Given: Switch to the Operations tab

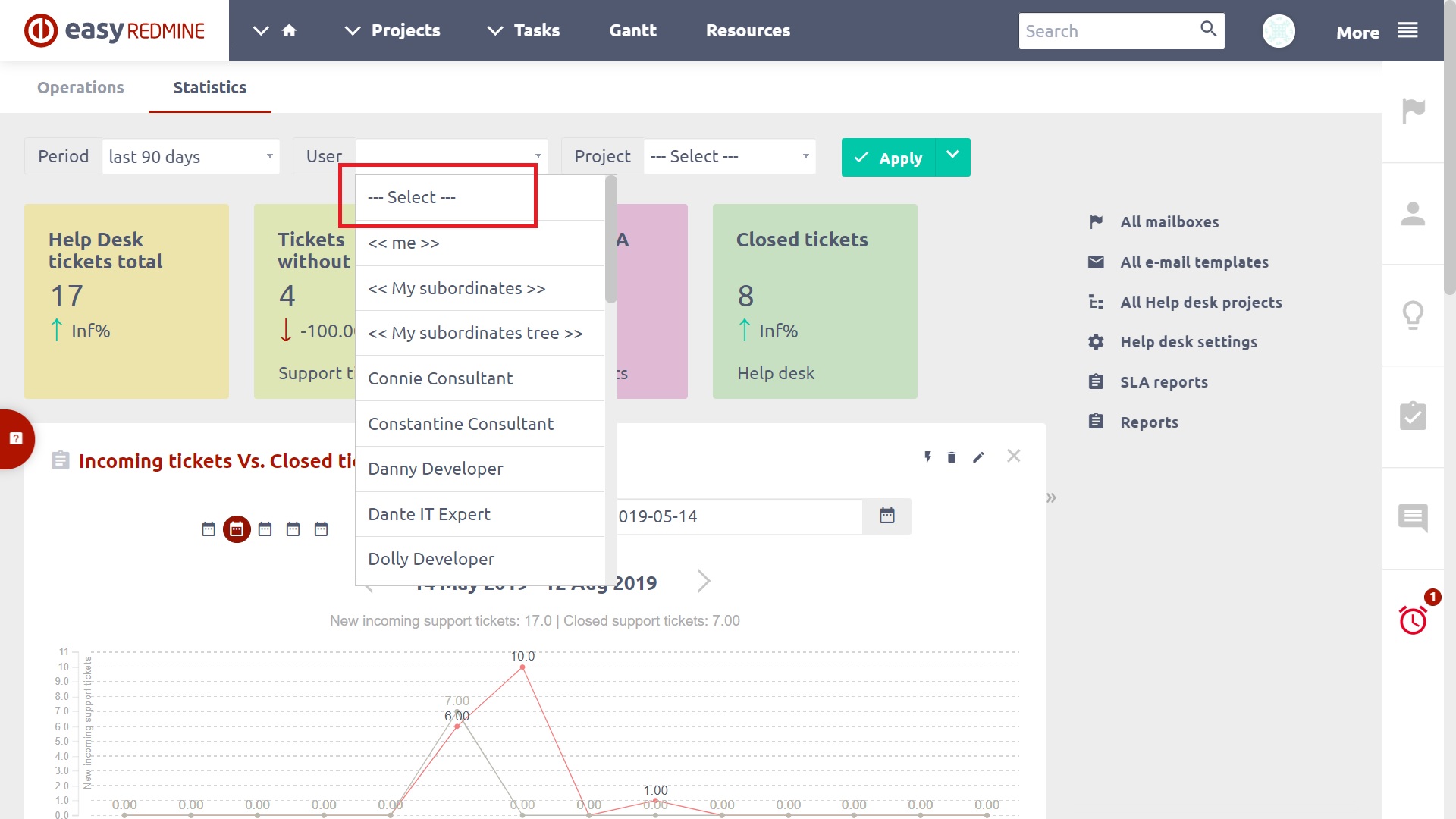Looking at the screenshot, I should (x=80, y=88).
